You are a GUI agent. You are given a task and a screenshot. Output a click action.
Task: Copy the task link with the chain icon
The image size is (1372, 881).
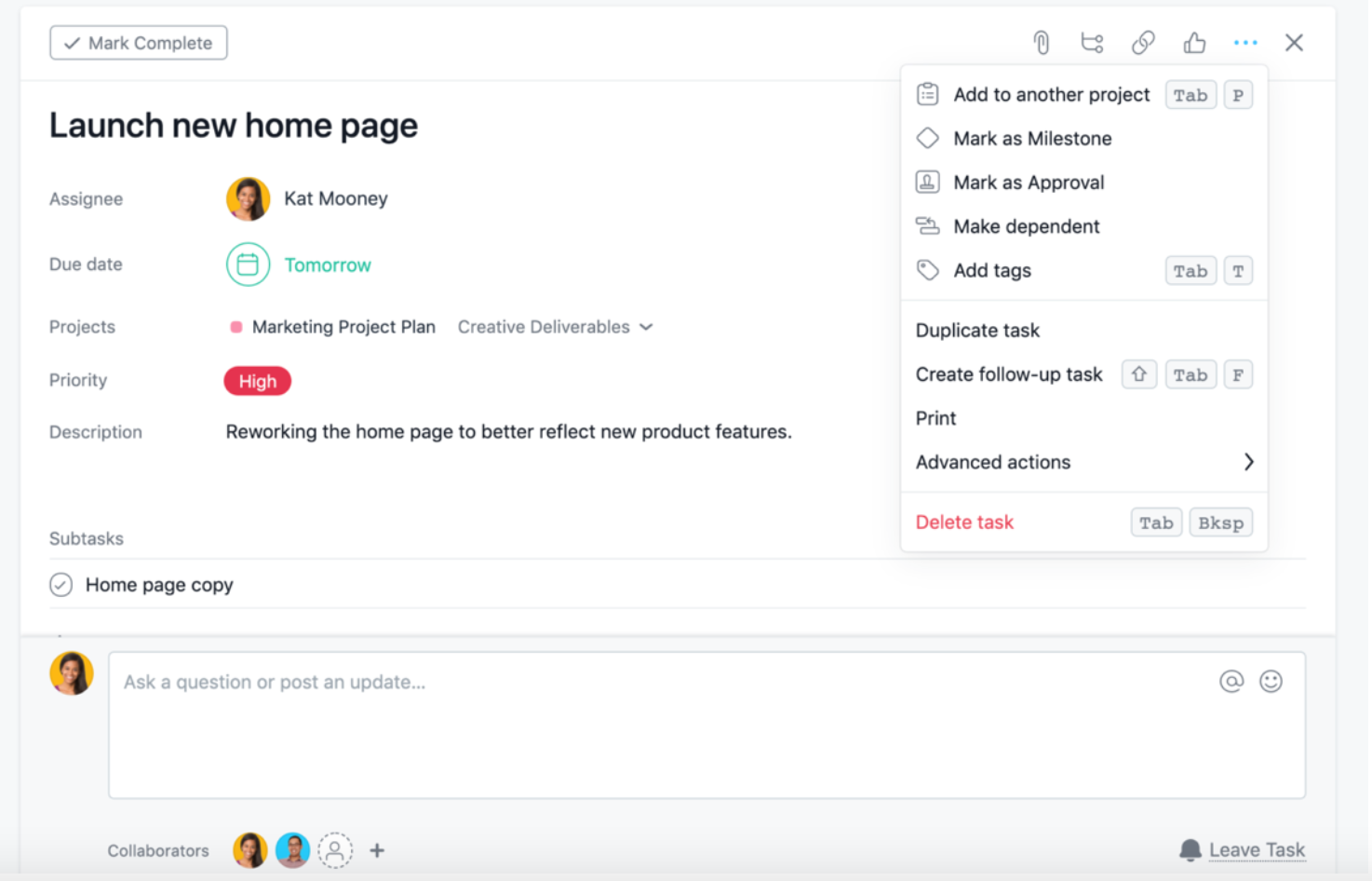(x=1143, y=43)
